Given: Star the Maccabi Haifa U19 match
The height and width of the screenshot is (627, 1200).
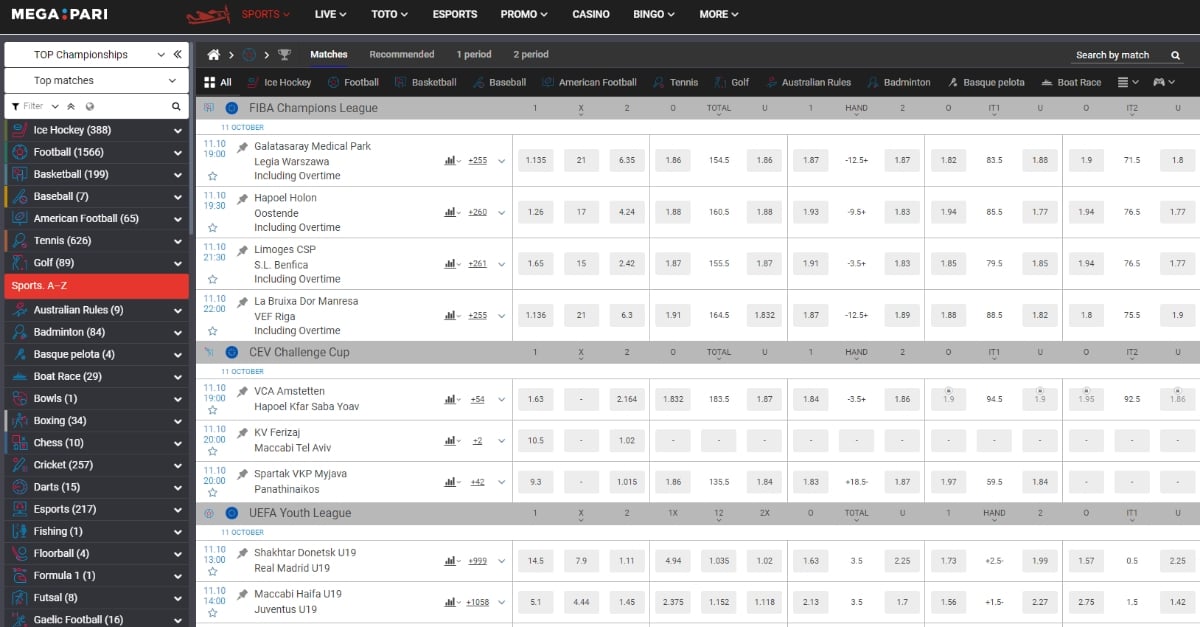Looking at the screenshot, I should click(213, 612).
